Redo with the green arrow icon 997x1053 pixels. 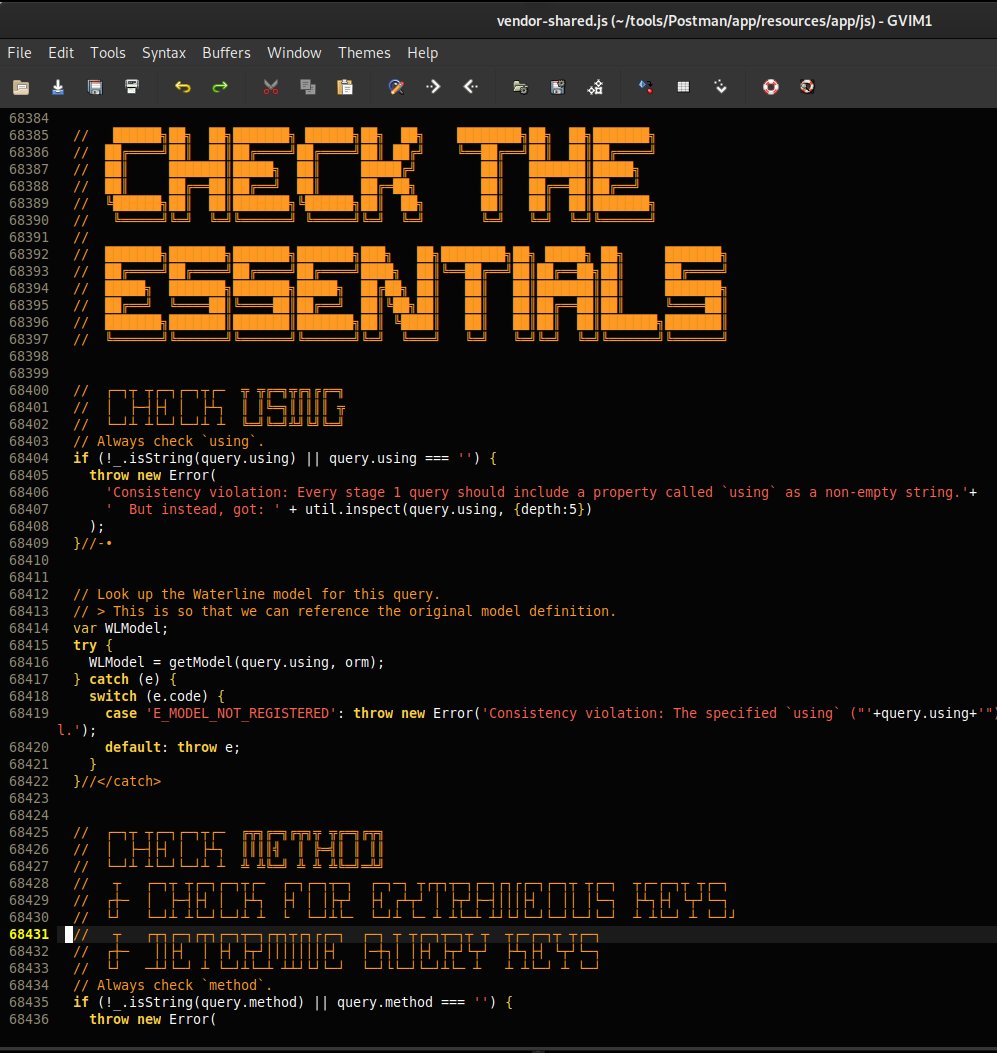click(220, 87)
